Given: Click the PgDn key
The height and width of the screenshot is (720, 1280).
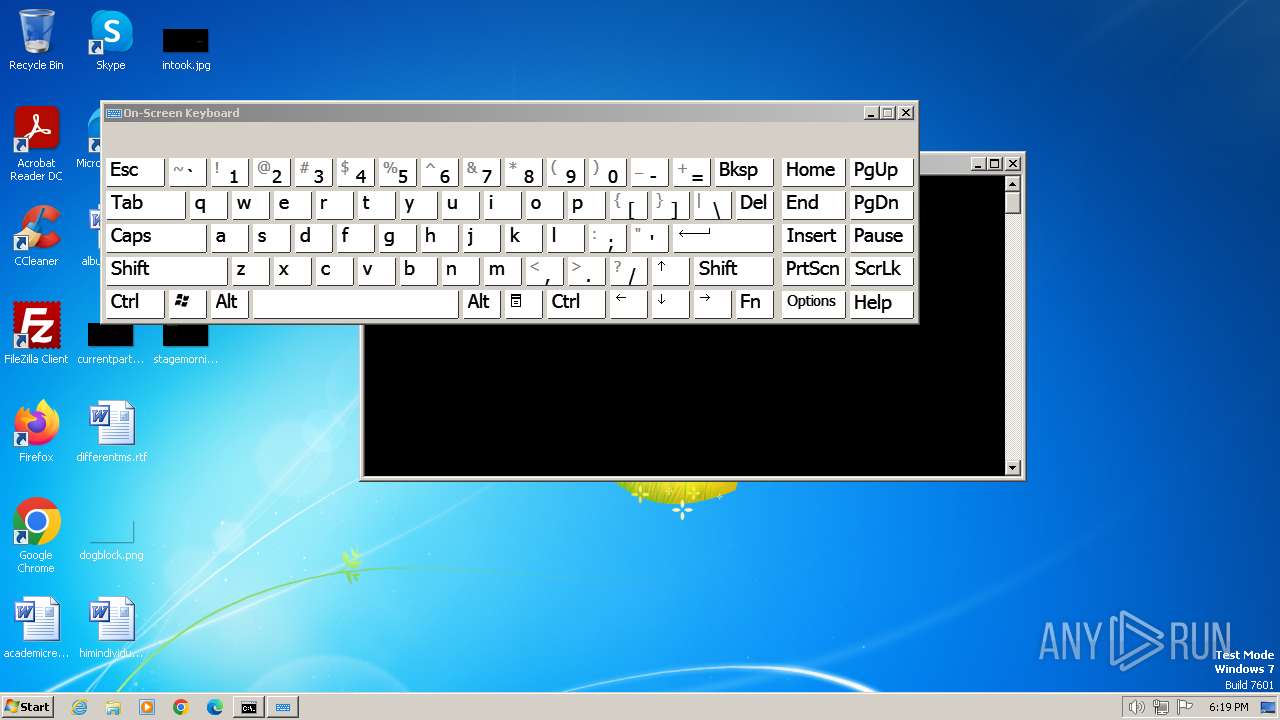Looking at the screenshot, I should click(880, 204).
